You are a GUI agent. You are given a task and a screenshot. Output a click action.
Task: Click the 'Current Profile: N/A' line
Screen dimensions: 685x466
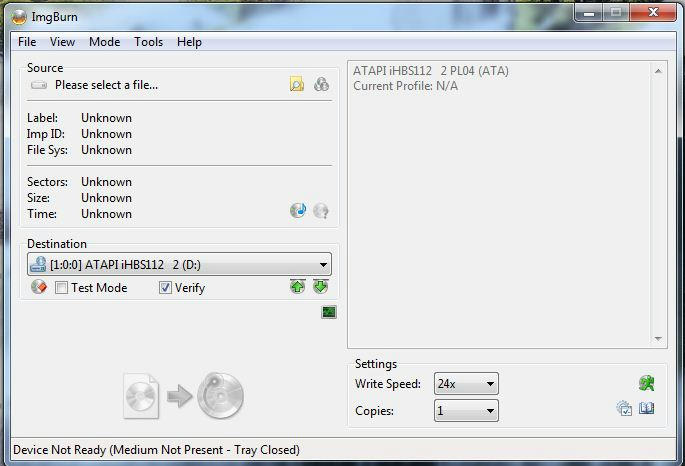pyautogui.click(x=405, y=86)
